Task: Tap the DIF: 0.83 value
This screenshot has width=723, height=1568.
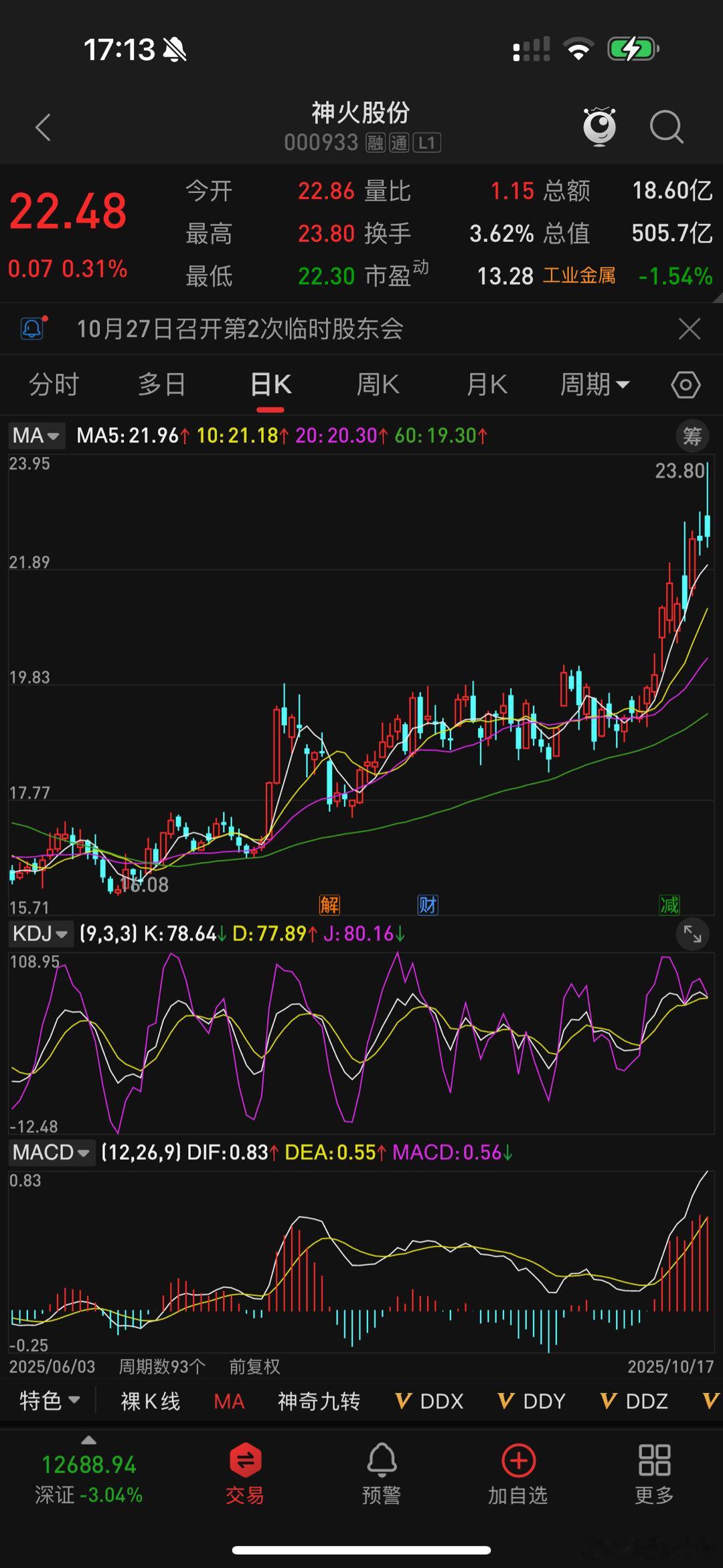Action: 232,1152
